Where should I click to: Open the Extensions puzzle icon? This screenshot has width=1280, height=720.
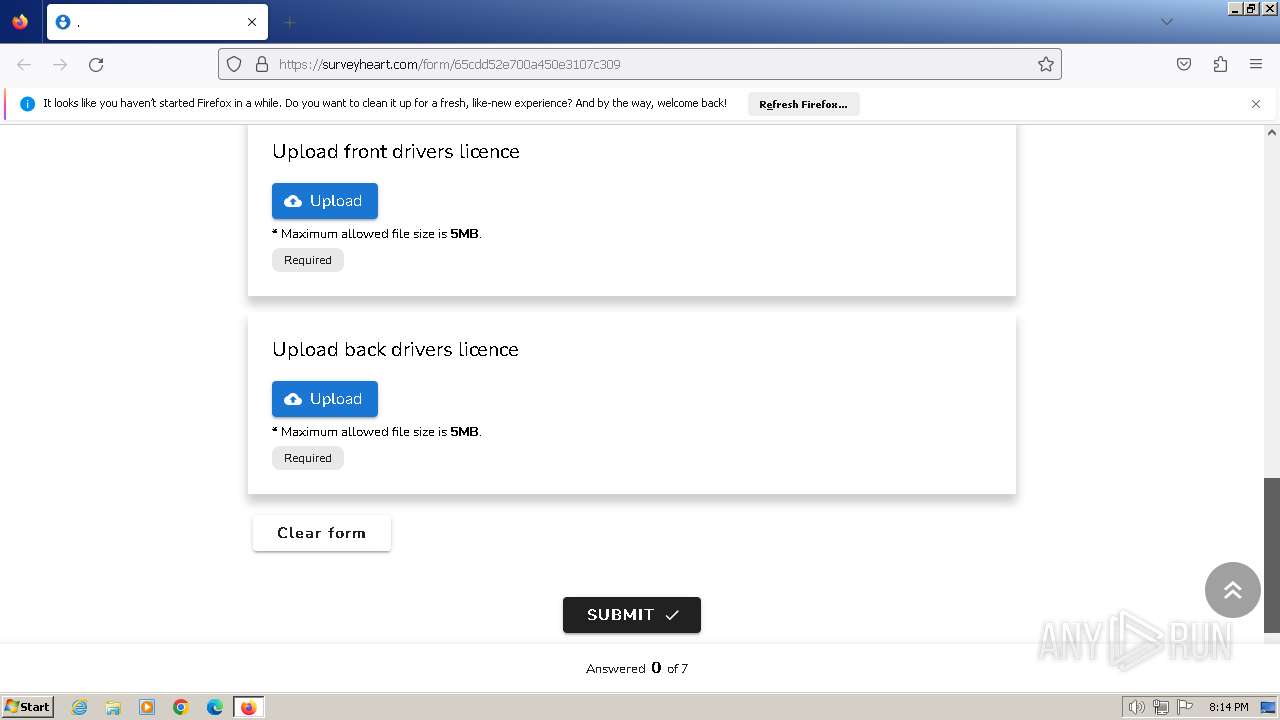[1220, 64]
